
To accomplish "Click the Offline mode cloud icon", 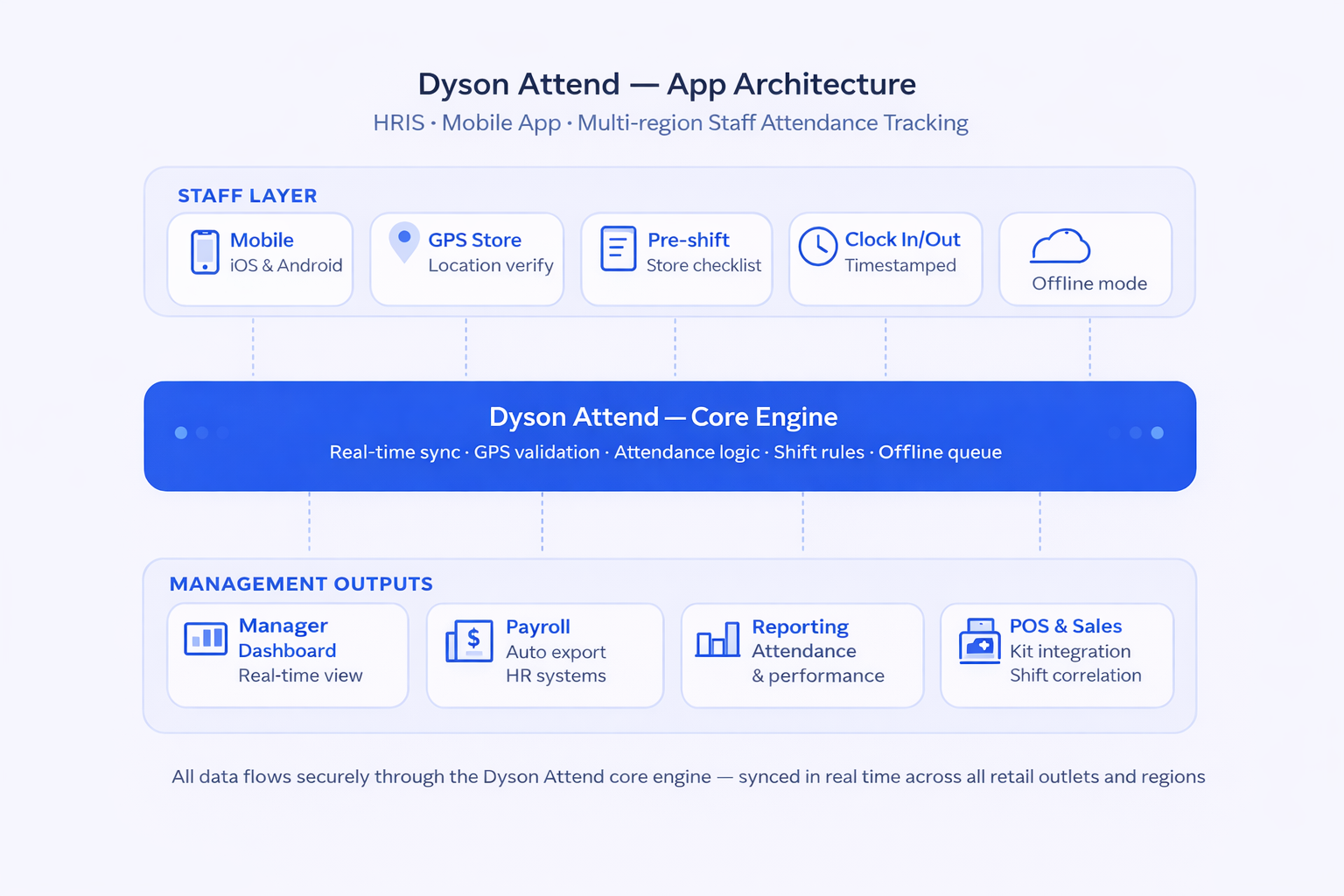I will click(1060, 246).
